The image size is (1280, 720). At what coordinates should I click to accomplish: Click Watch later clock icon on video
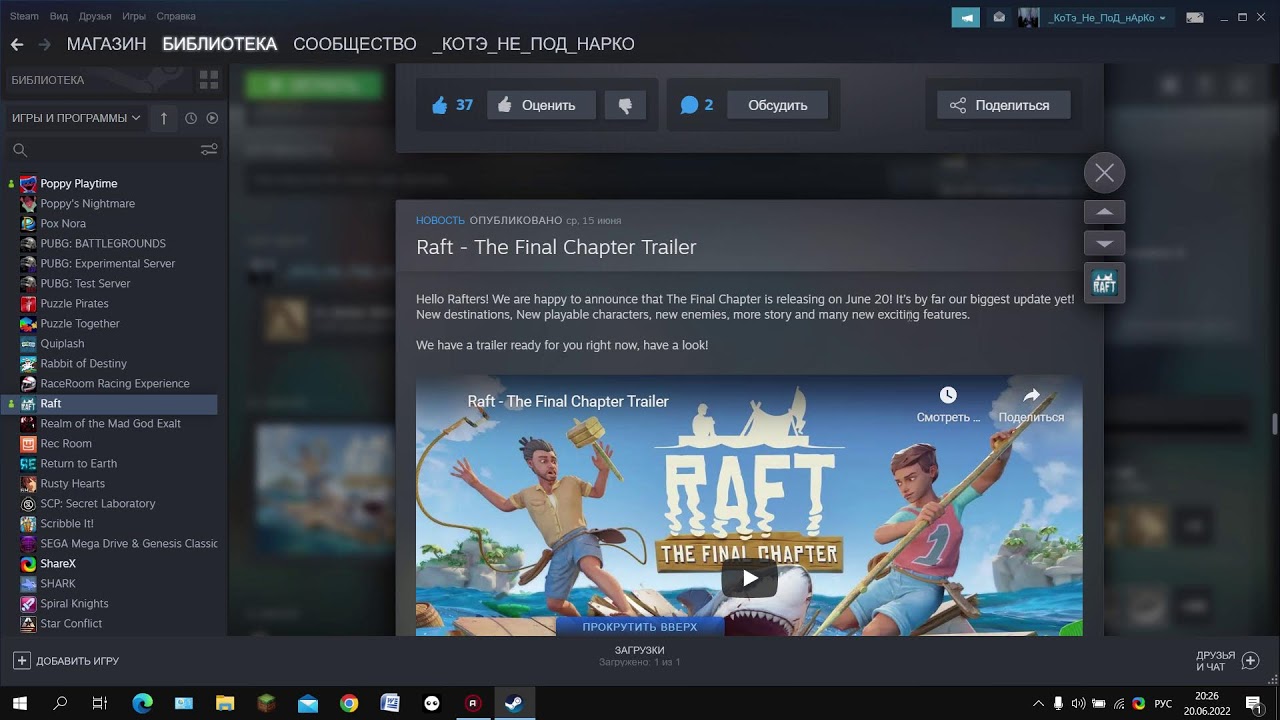click(948, 395)
